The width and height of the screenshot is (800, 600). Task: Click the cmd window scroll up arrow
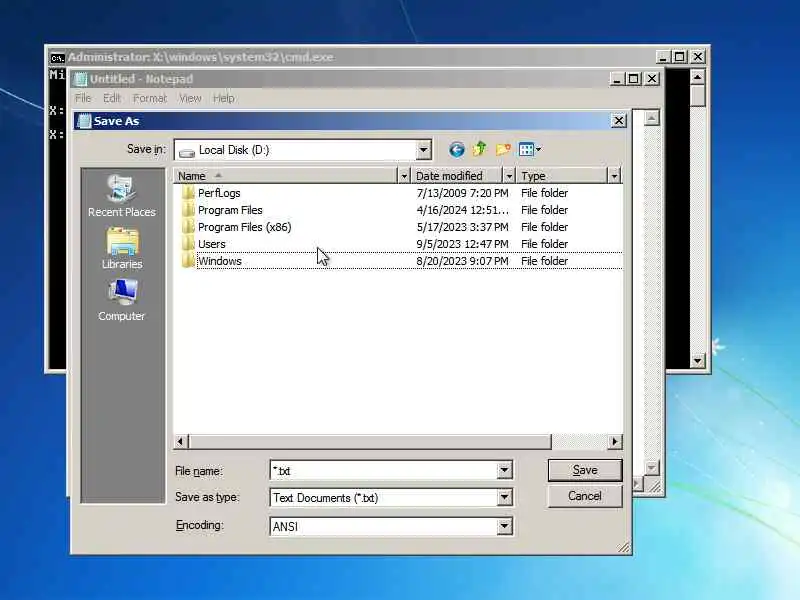[697, 77]
